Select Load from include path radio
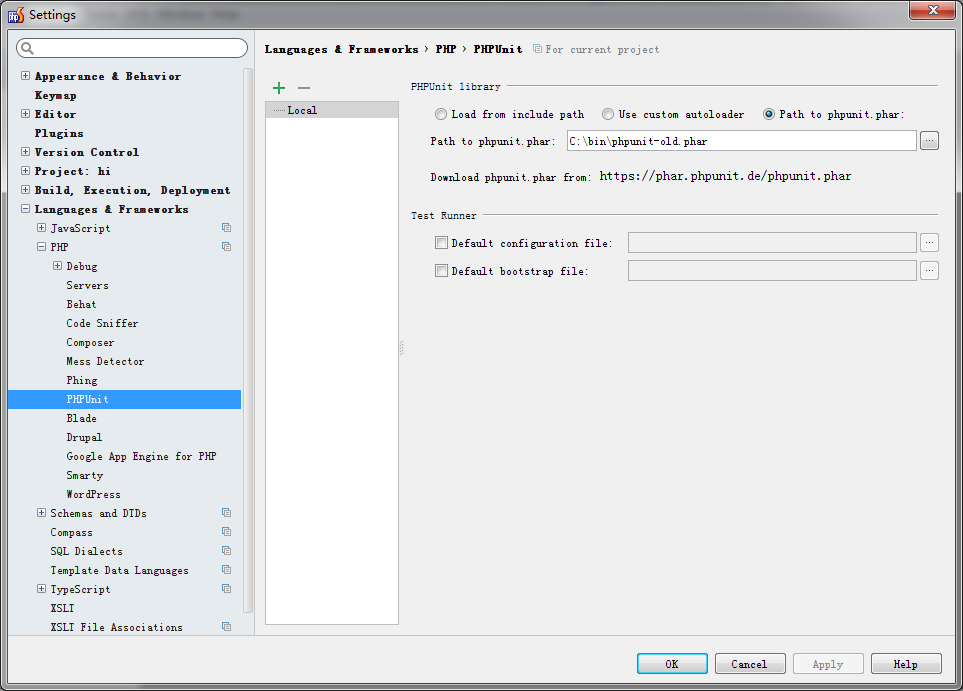This screenshot has height=691, width=963. point(441,115)
